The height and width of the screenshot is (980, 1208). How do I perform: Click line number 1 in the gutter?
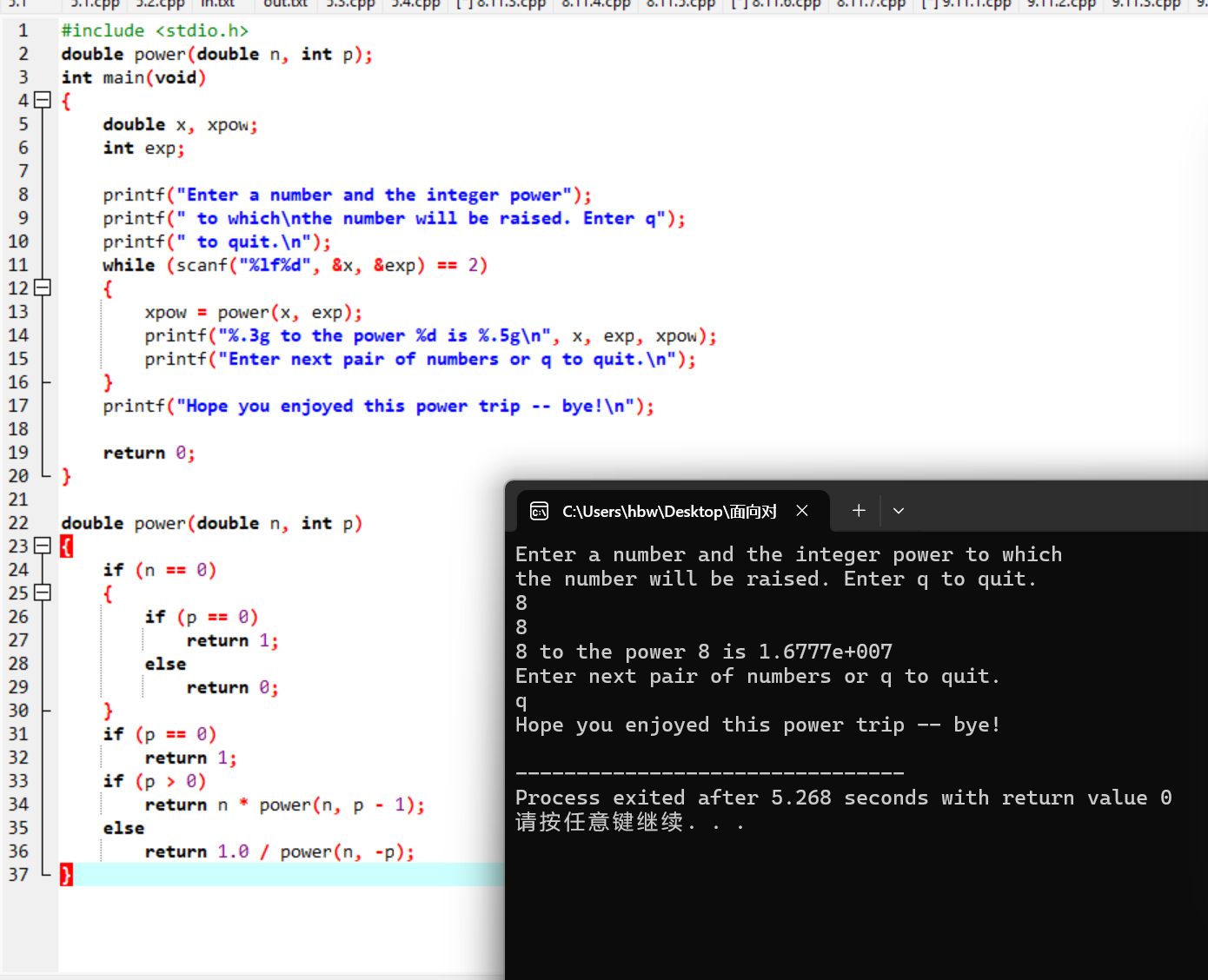(23, 30)
